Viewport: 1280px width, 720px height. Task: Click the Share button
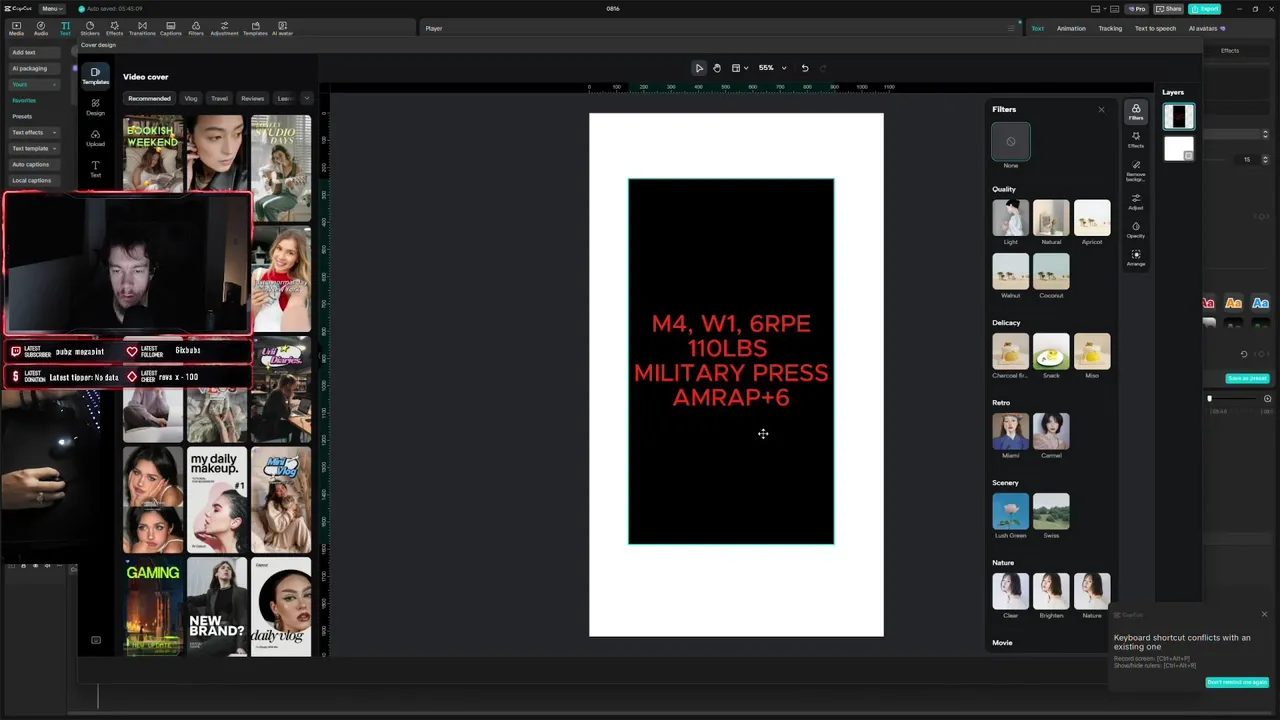[x=1169, y=9]
